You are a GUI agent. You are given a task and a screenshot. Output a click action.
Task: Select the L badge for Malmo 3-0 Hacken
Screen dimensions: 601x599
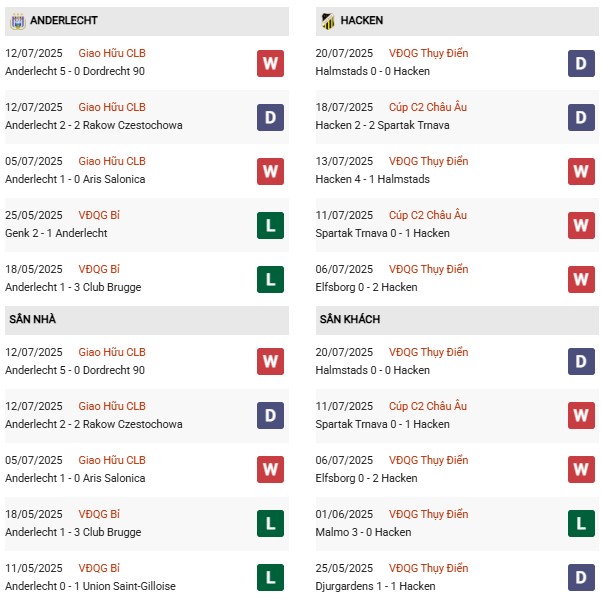pos(582,523)
